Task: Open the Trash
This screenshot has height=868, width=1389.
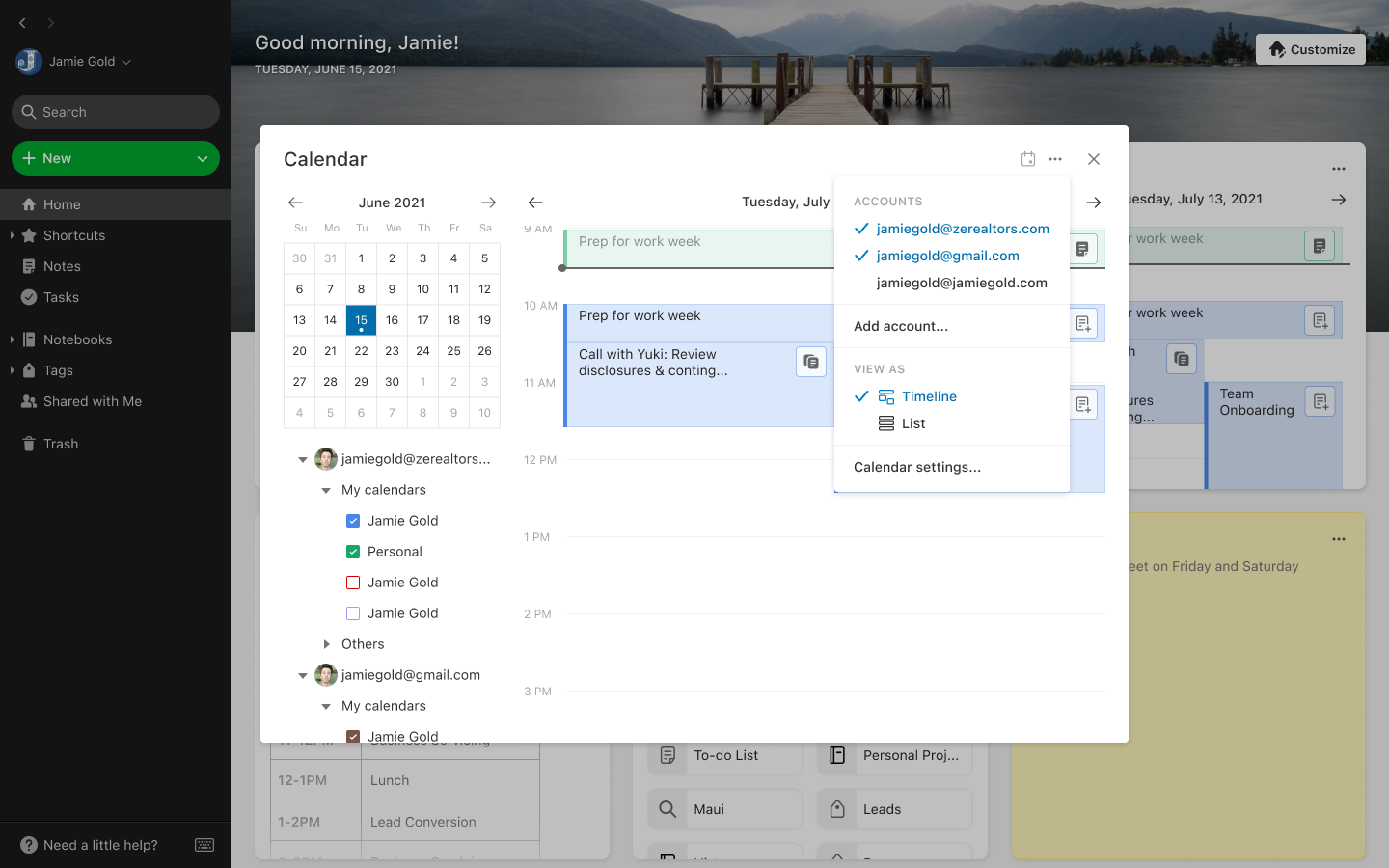Action: tap(60, 444)
